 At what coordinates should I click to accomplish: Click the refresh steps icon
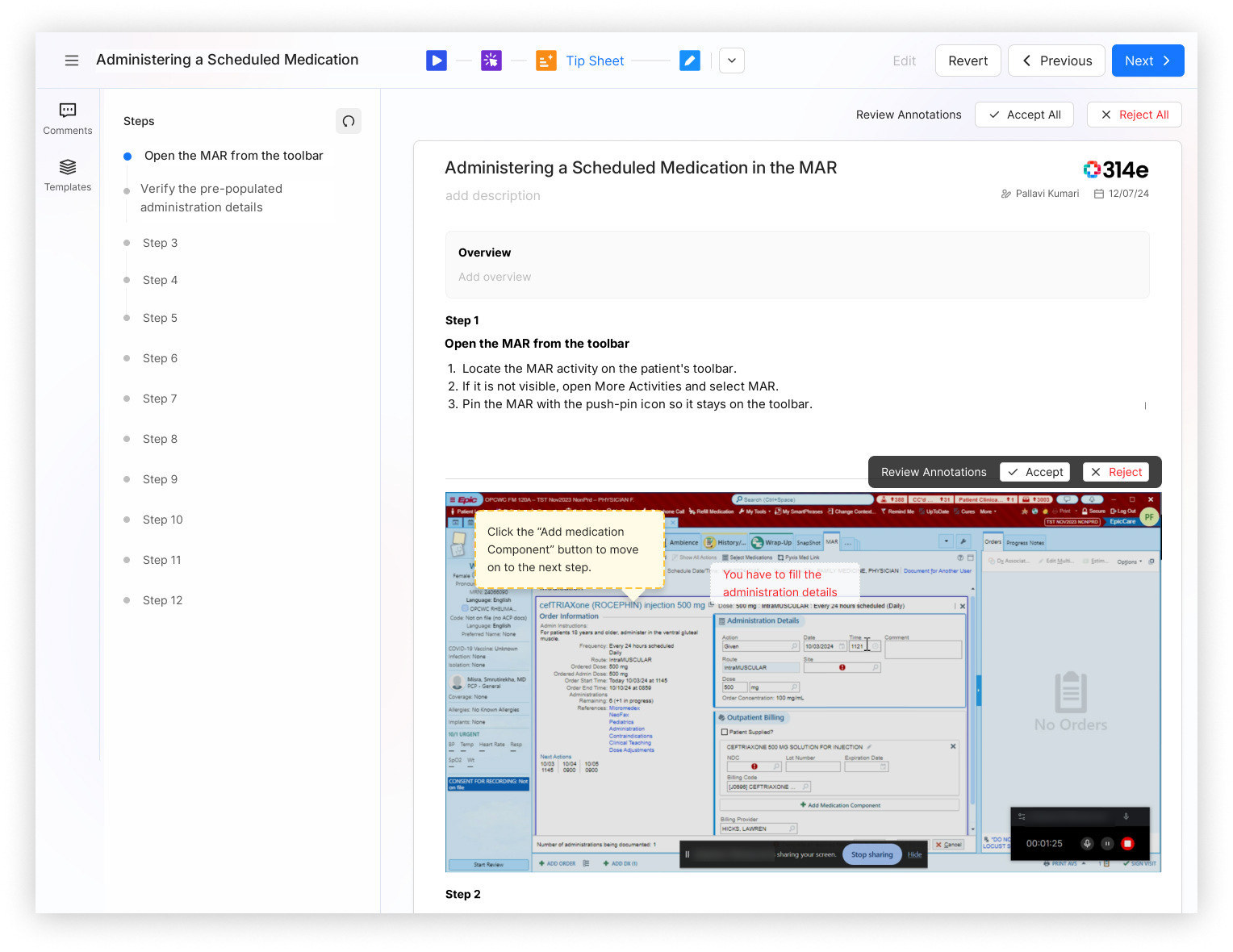click(x=349, y=121)
